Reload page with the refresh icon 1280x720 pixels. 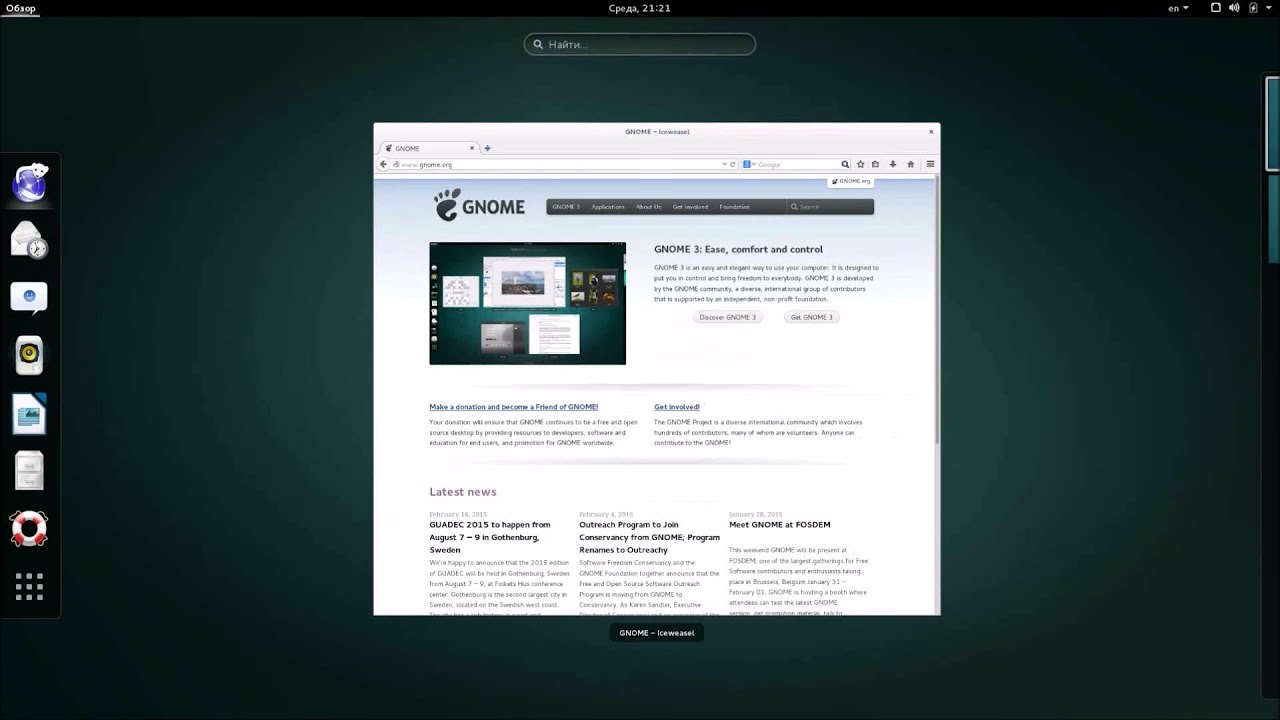(733, 164)
